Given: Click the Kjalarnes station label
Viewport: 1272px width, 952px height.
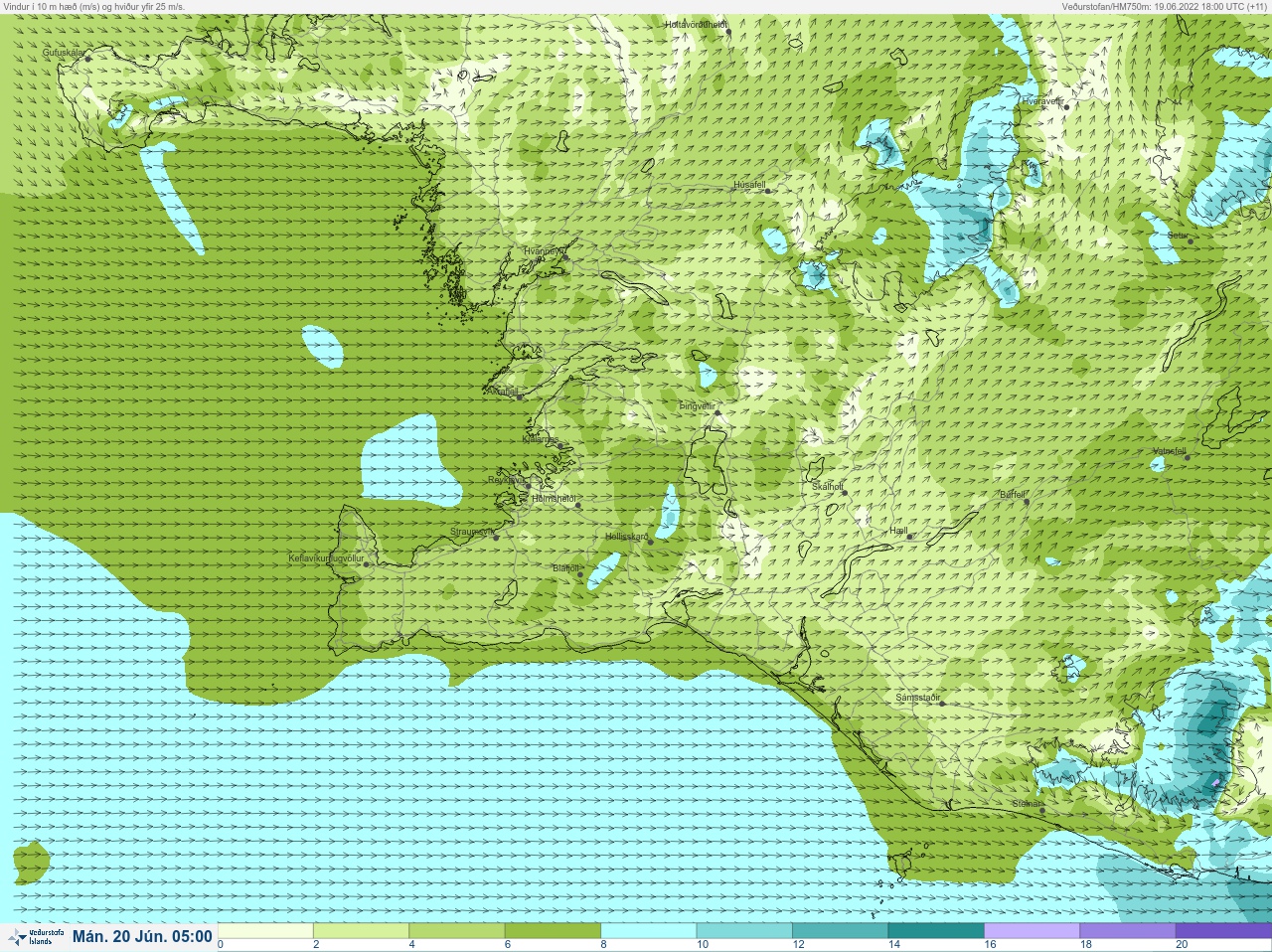Looking at the screenshot, I should point(541,439).
